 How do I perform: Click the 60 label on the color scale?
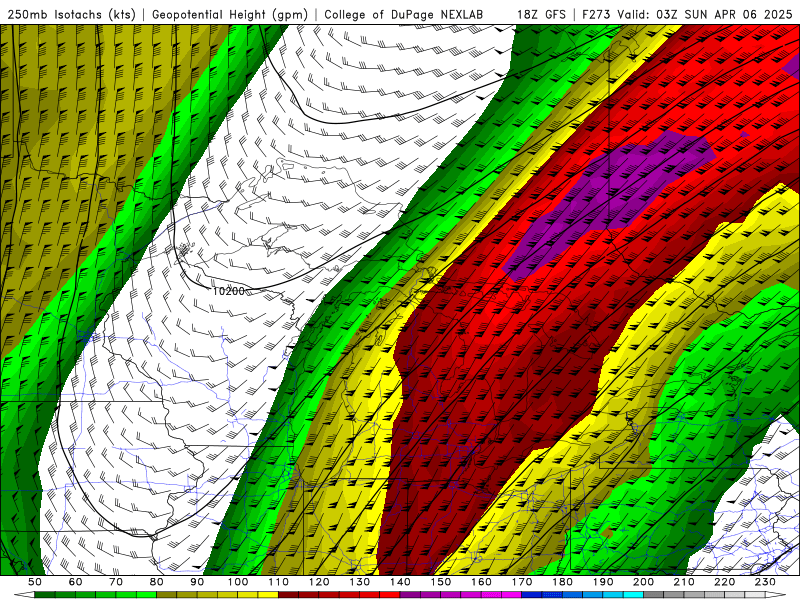point(76,582)
